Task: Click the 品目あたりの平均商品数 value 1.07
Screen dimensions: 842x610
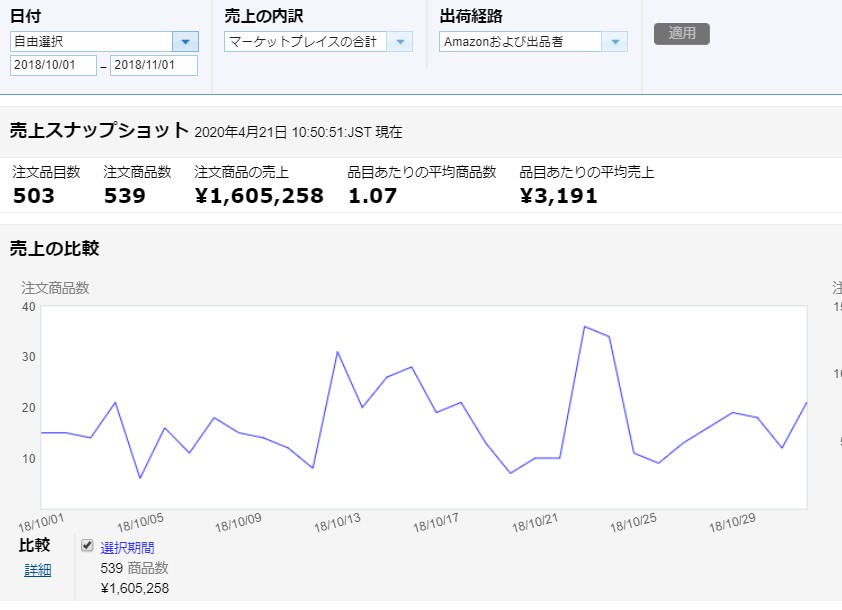Action: pyautogui.click(x=372, y=196)
